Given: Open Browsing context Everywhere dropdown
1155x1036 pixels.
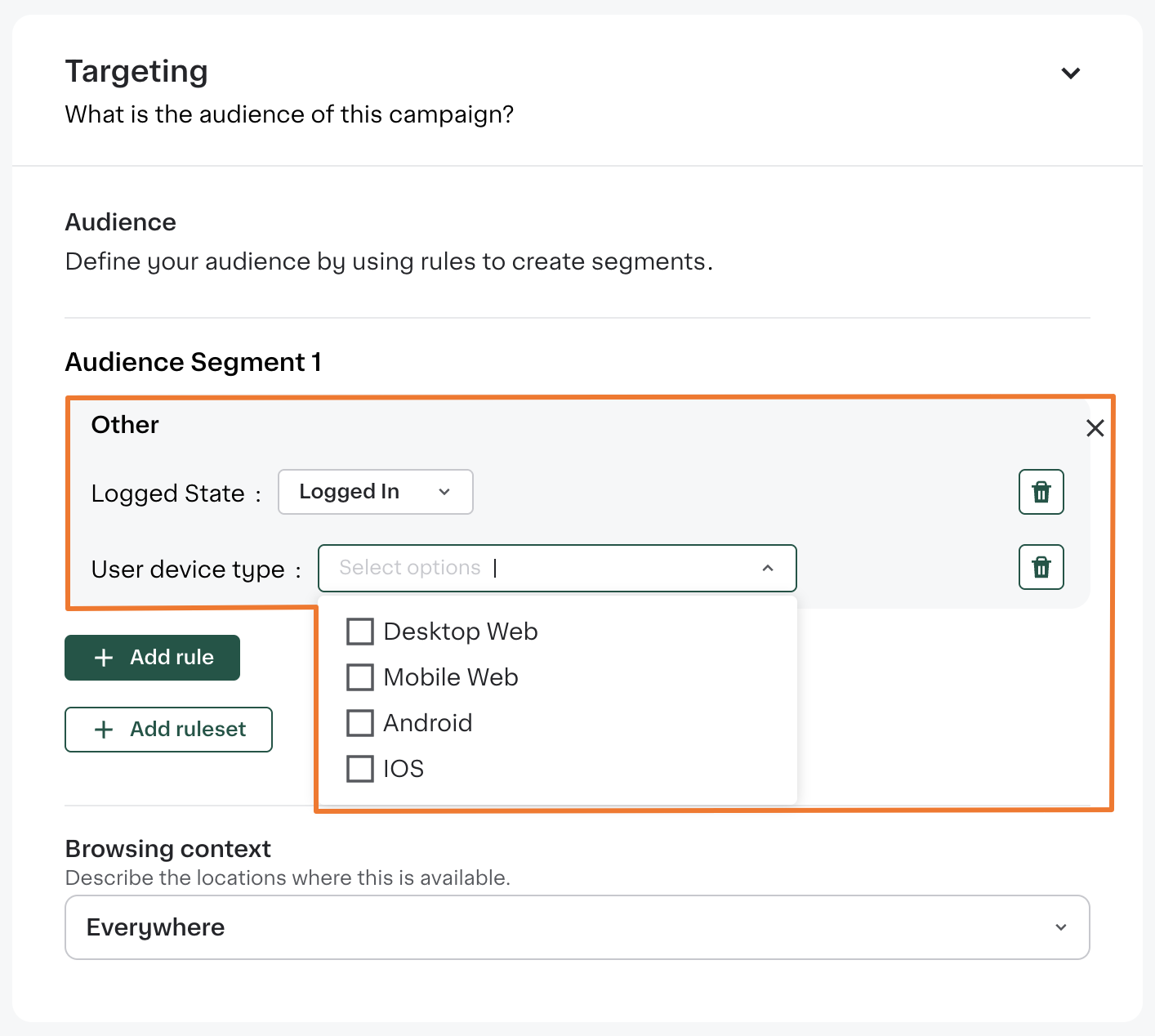Looking at the screenshot, I should (576, 927).
